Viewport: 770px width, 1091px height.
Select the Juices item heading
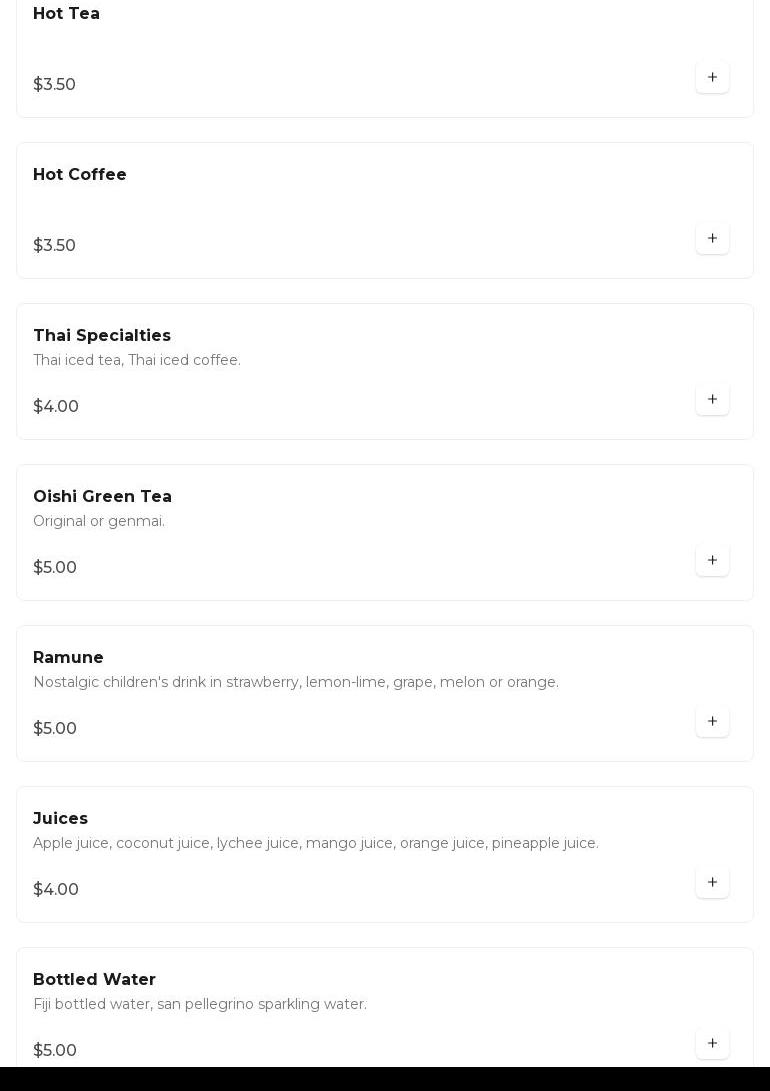(x=60, y=819)
